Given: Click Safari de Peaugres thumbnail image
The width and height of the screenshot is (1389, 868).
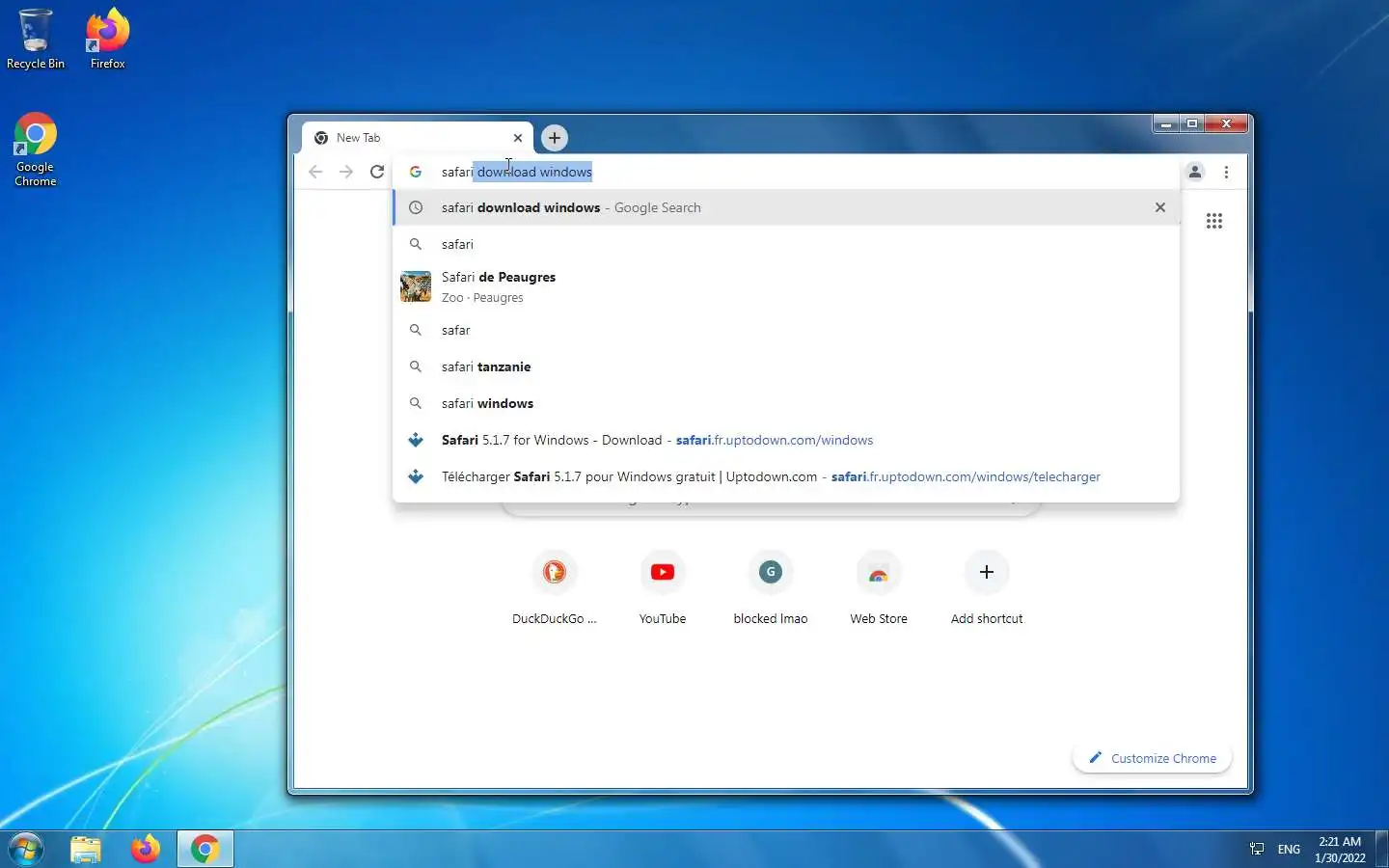Looking at the screenshot, I should point(416,286).
